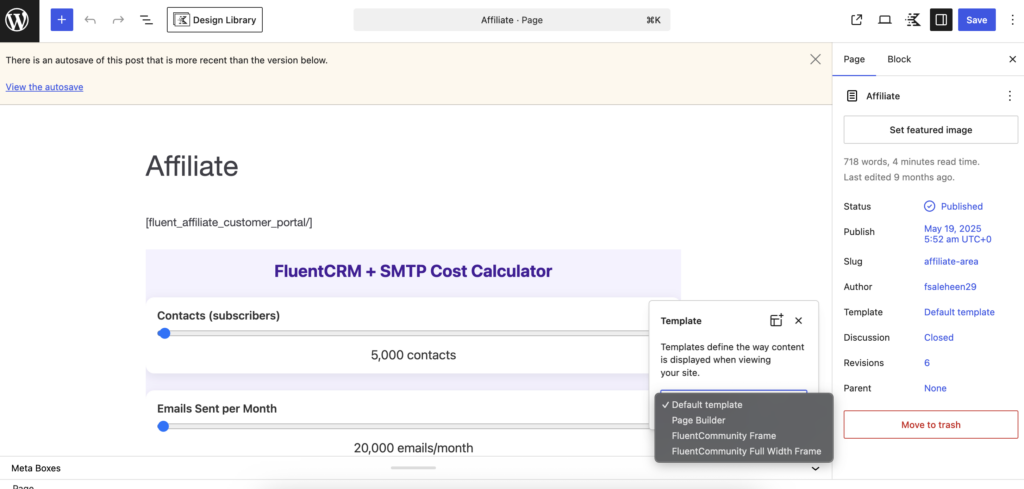The image size is (1024, 489).
Task: Open the WordPress logo menu
Action: point(20,20)
